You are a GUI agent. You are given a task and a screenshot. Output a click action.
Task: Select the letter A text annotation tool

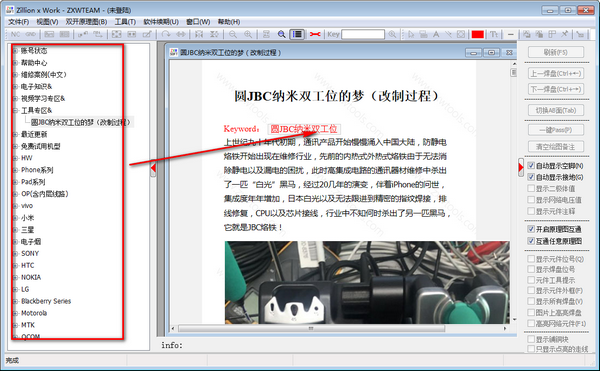(436, 34)
